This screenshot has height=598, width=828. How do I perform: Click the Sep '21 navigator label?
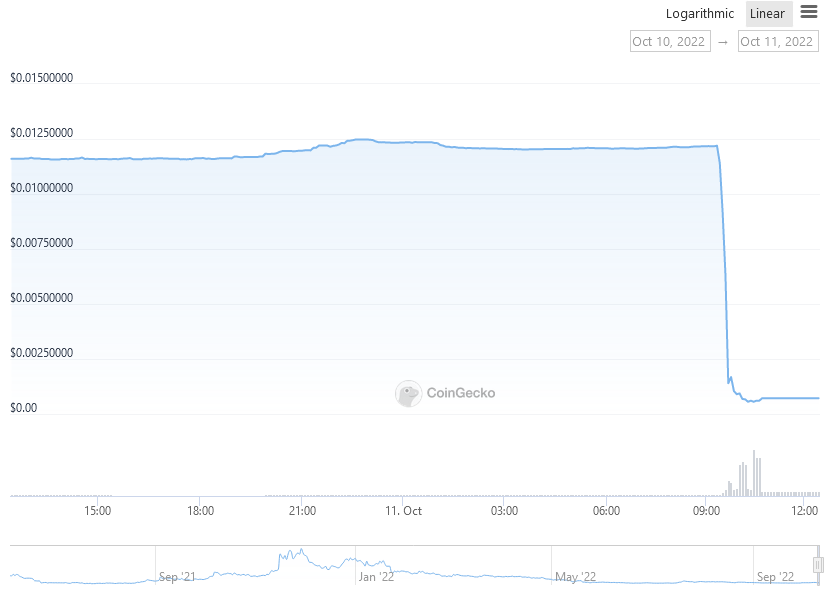(x=177, y=577)
